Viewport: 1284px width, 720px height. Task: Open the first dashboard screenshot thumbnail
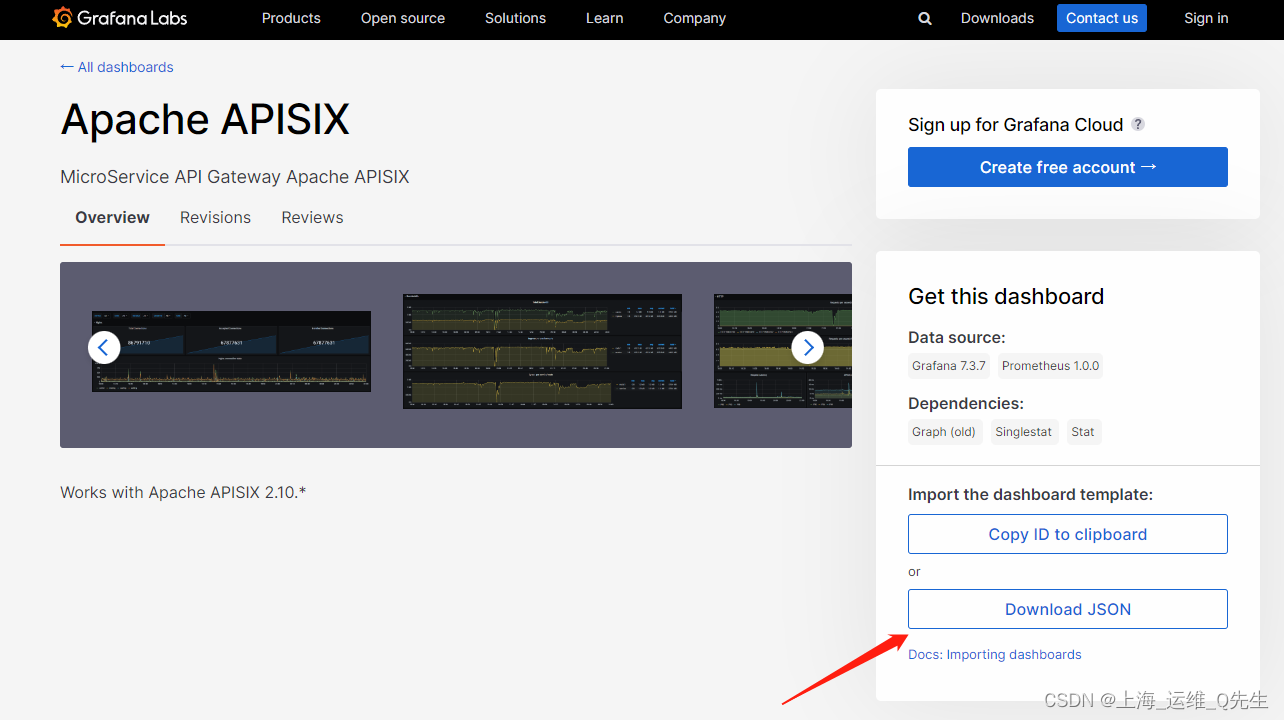(x=231, y=351)
